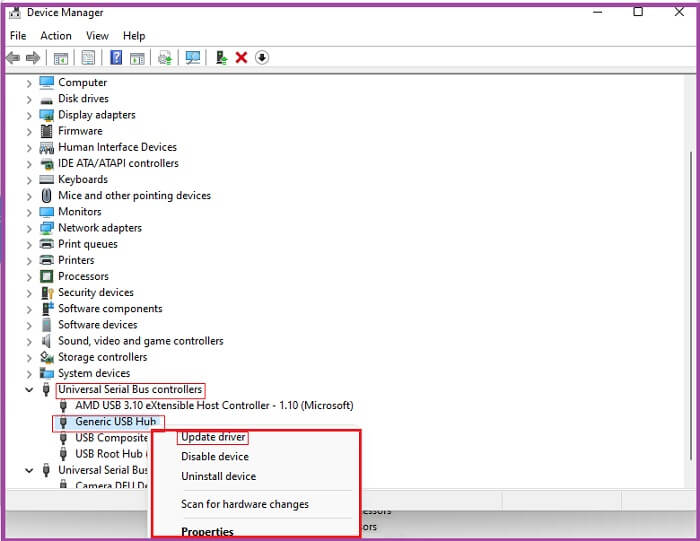The image size is (700, 541).
Task: Expand the Monitors node
Action: [29, 212]
